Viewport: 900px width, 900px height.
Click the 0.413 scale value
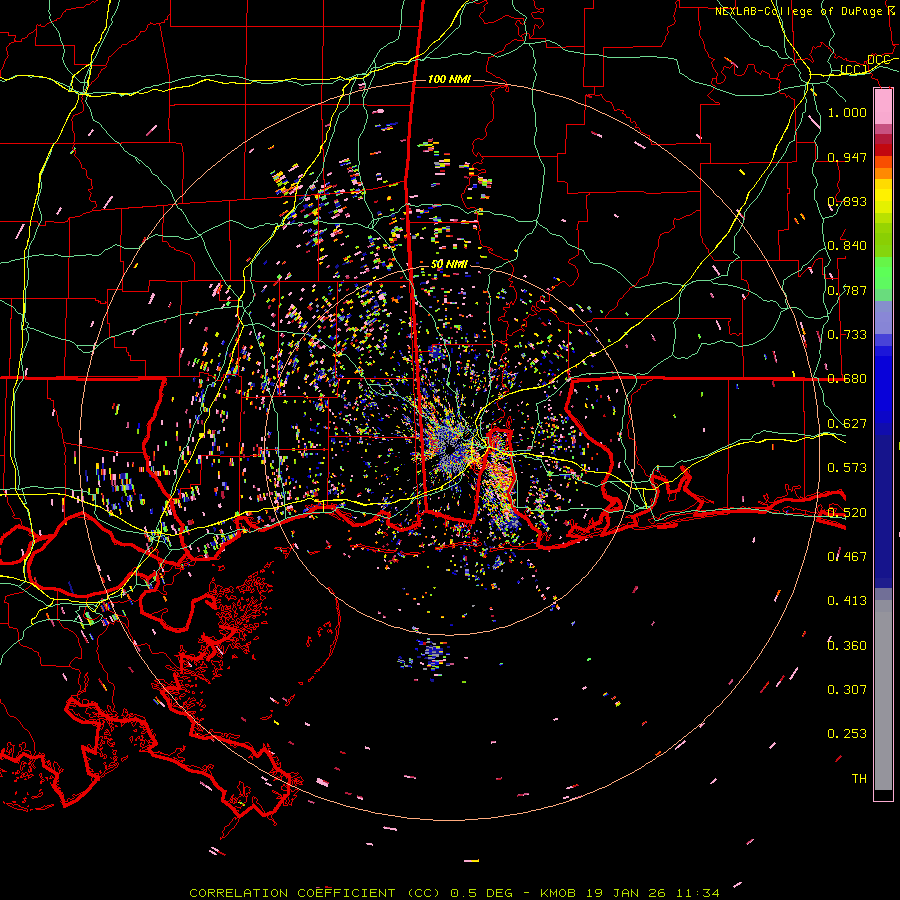point(847,601)
